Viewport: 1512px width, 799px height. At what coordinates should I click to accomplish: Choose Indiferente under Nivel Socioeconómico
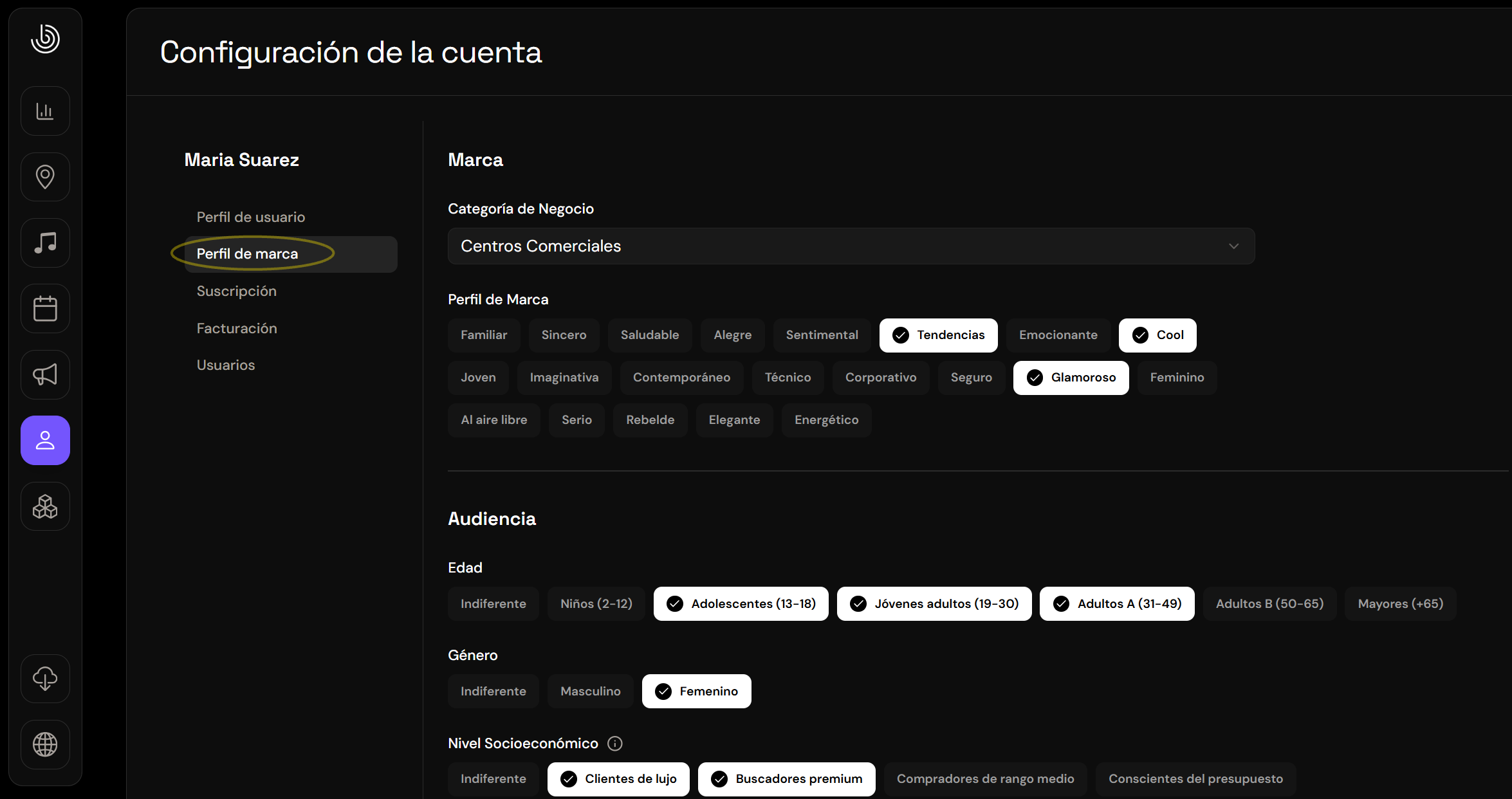(x=493, y=779)
